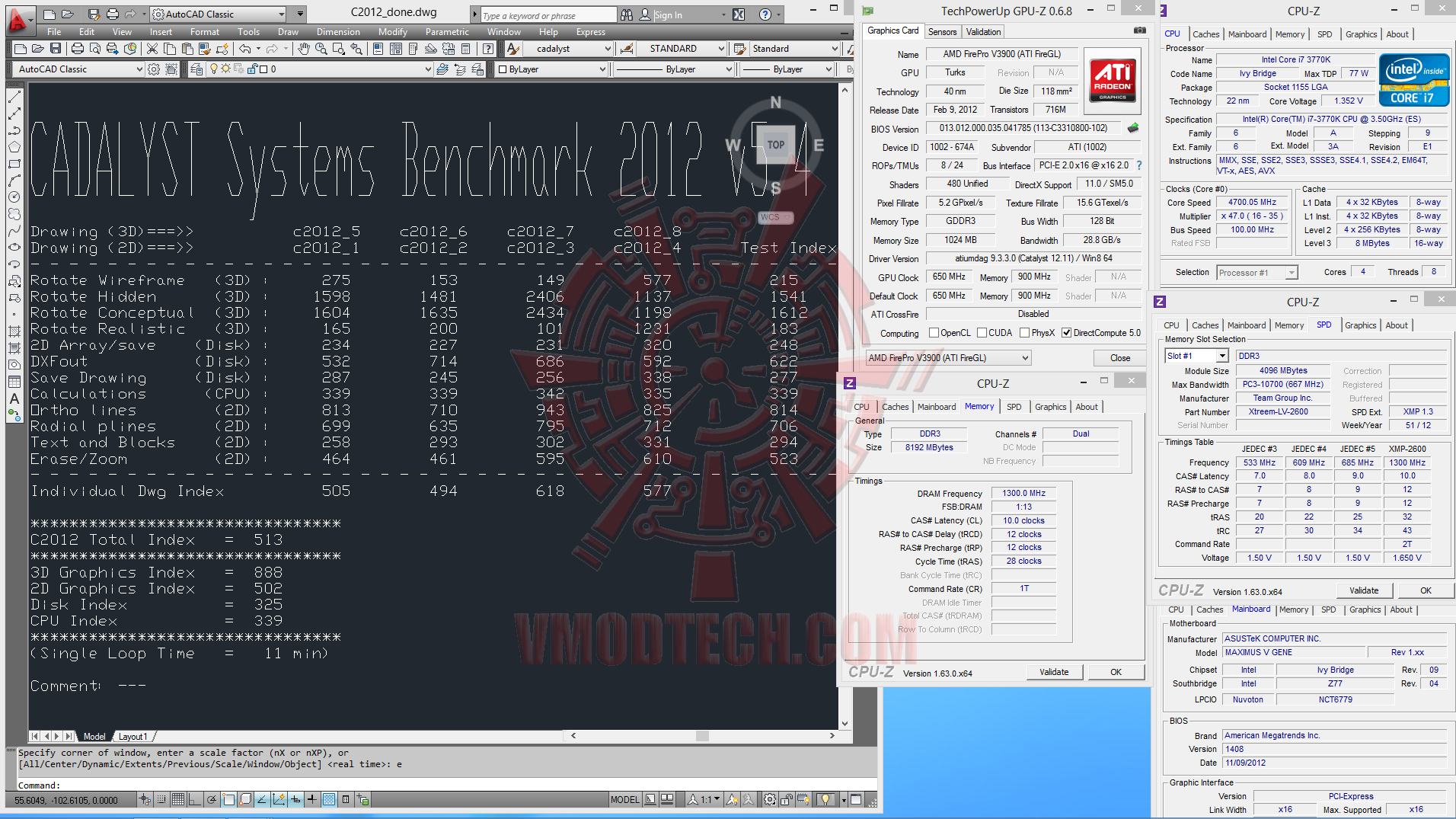
Task: Click Validate in the CPU-Z Memory window
Action: [x=1054, y=672]
